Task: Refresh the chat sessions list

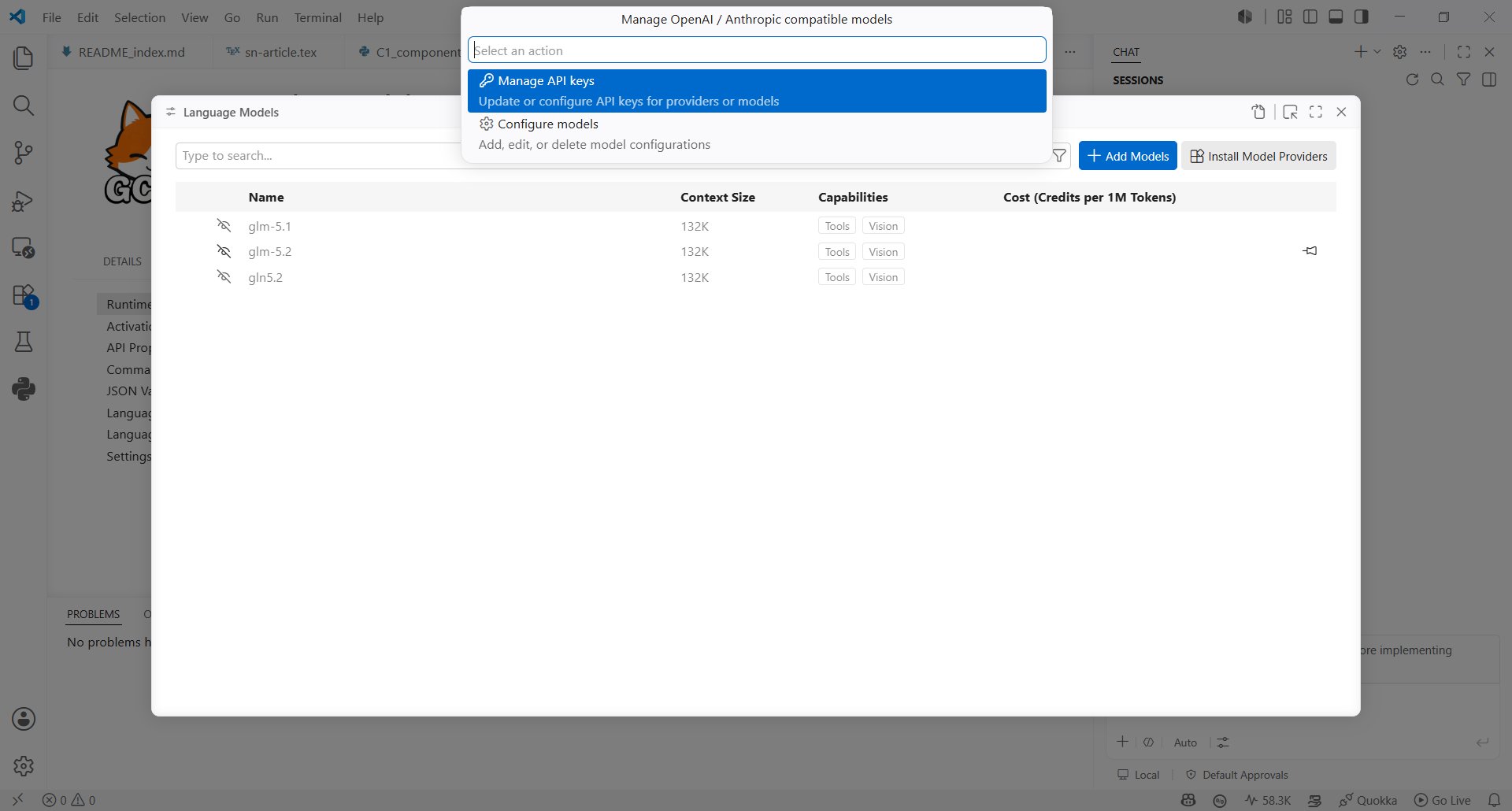Action: tap(1412, 80)
